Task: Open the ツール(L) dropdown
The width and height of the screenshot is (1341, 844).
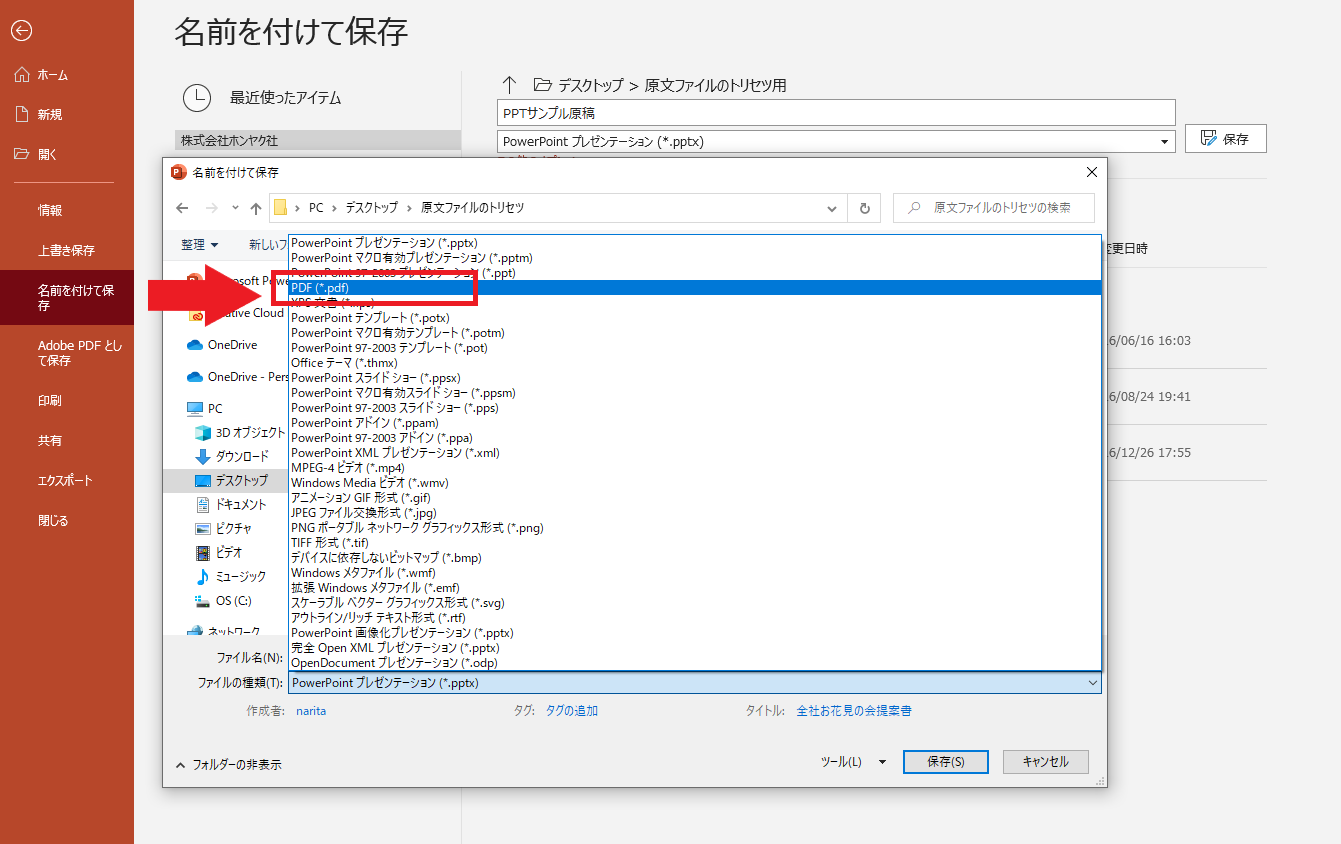Action: pyautogui.click(x=853, y=762)
